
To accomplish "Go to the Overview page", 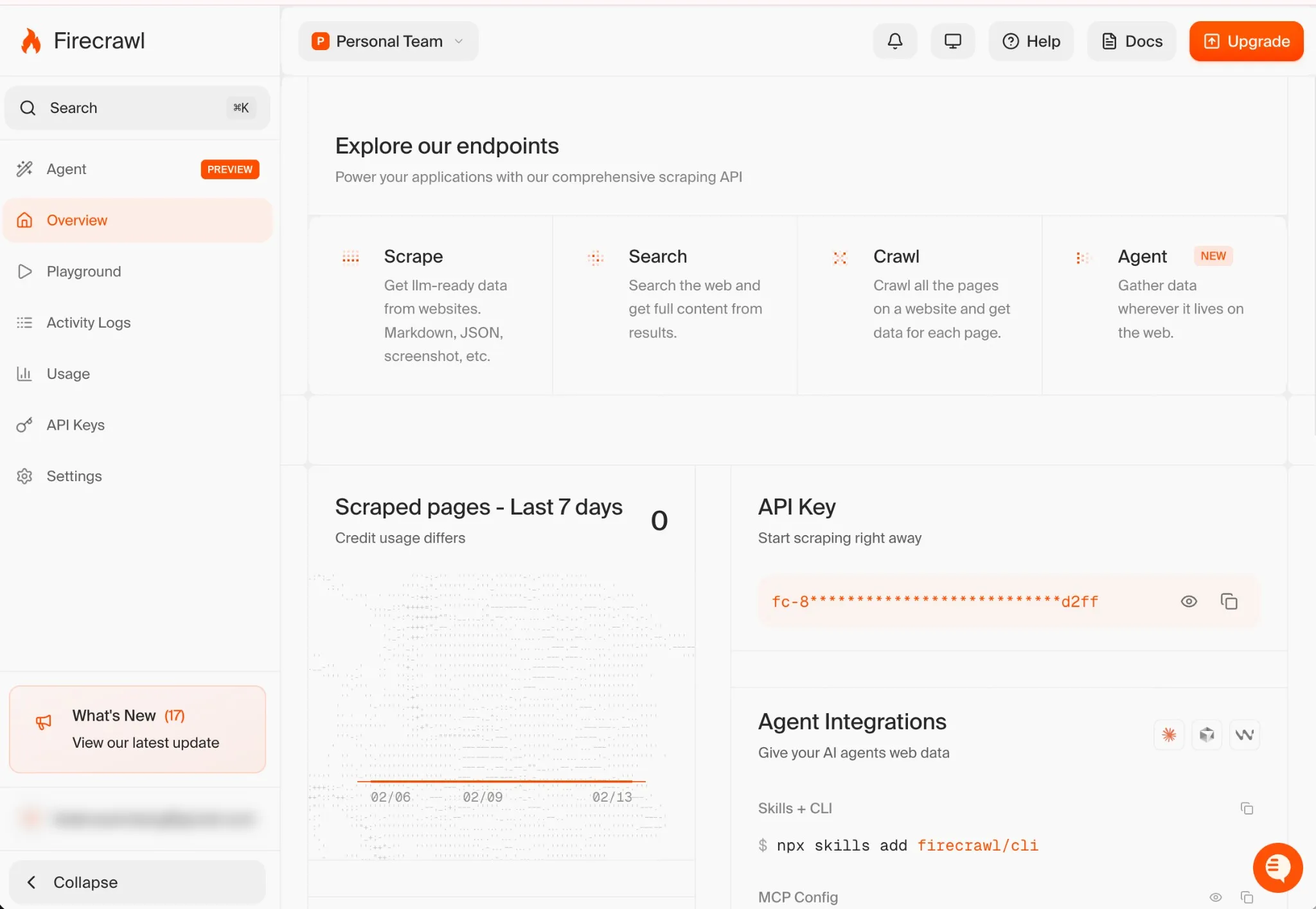I will tap(137, 220).
